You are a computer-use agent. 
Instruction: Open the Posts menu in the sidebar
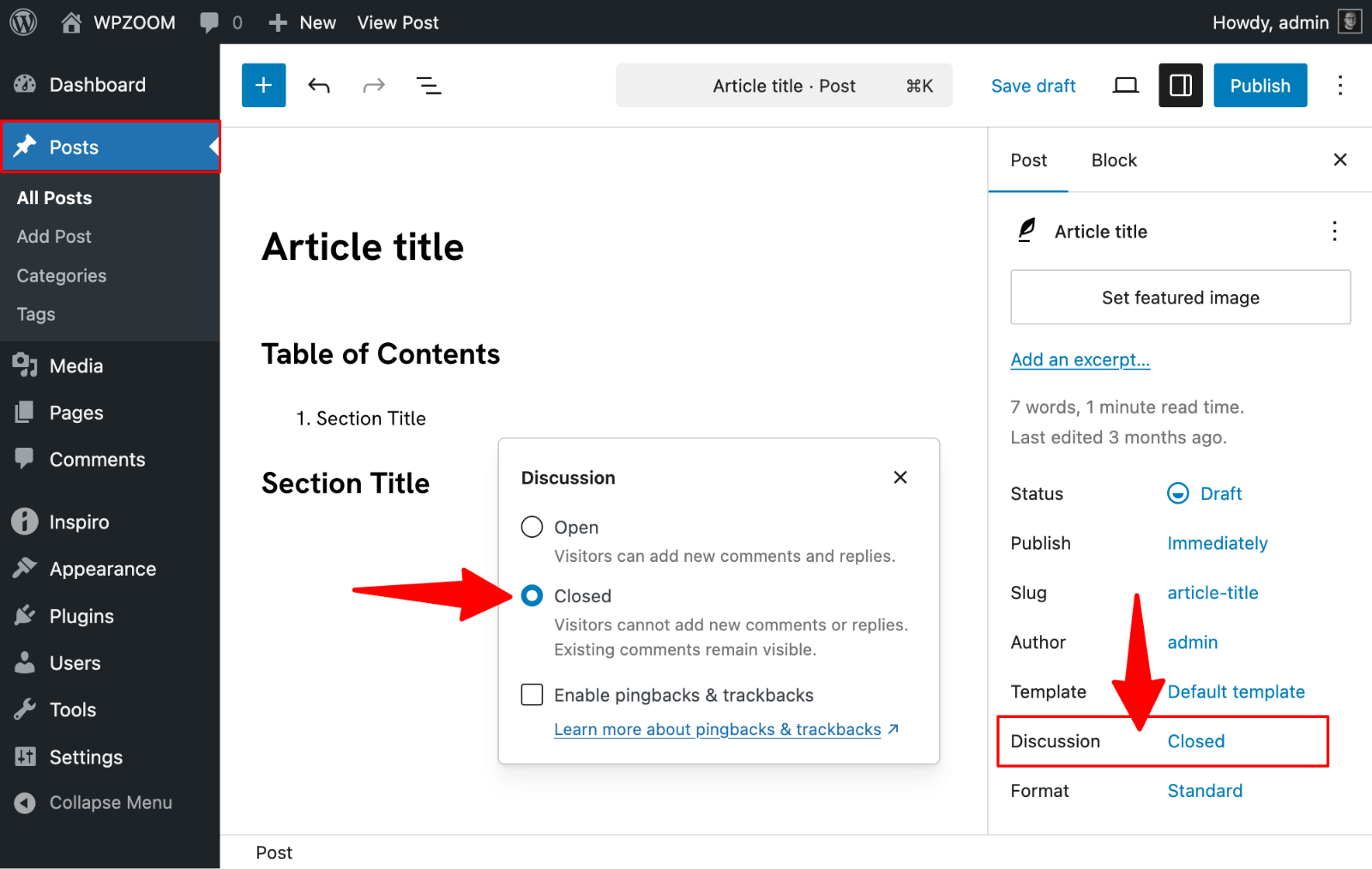pyautogui.click(x=110, y=147)
